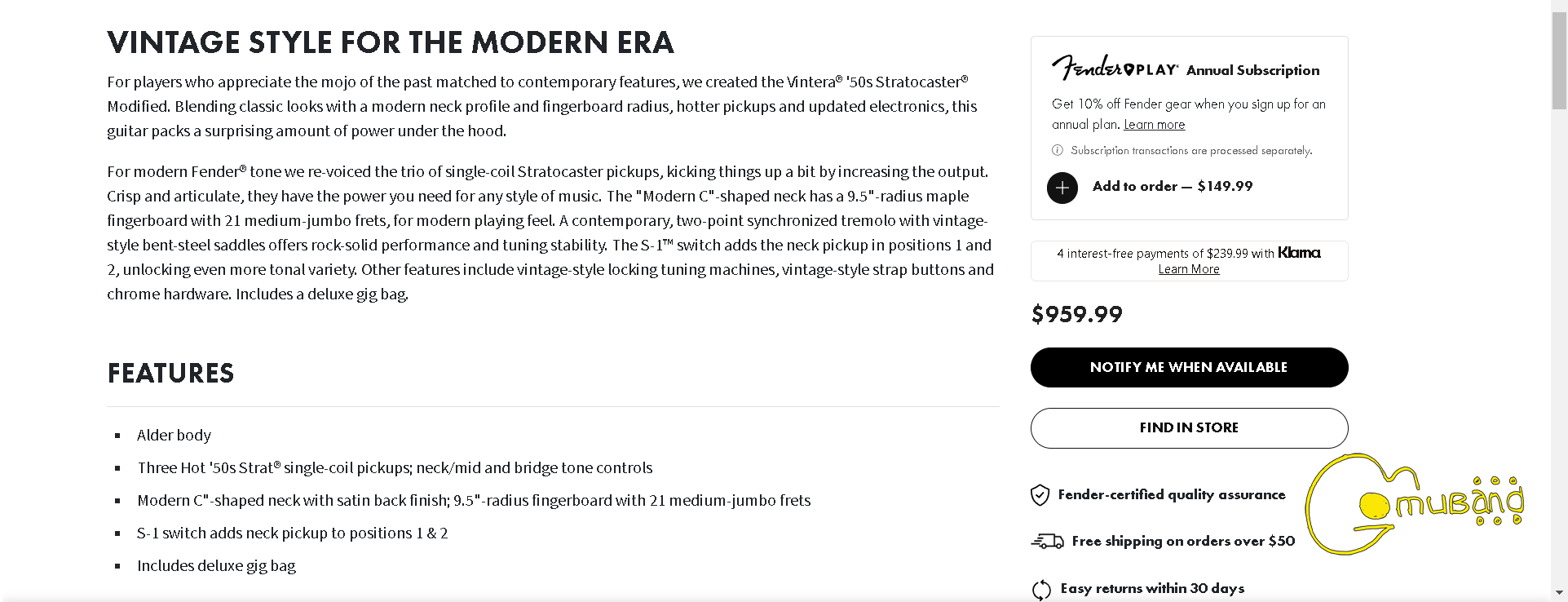The height and width of the screenshot is (602, 1568).
Task: Click the Fender-certified quality shield icon
Action: pyautogui.click(x=1040, y=495)
